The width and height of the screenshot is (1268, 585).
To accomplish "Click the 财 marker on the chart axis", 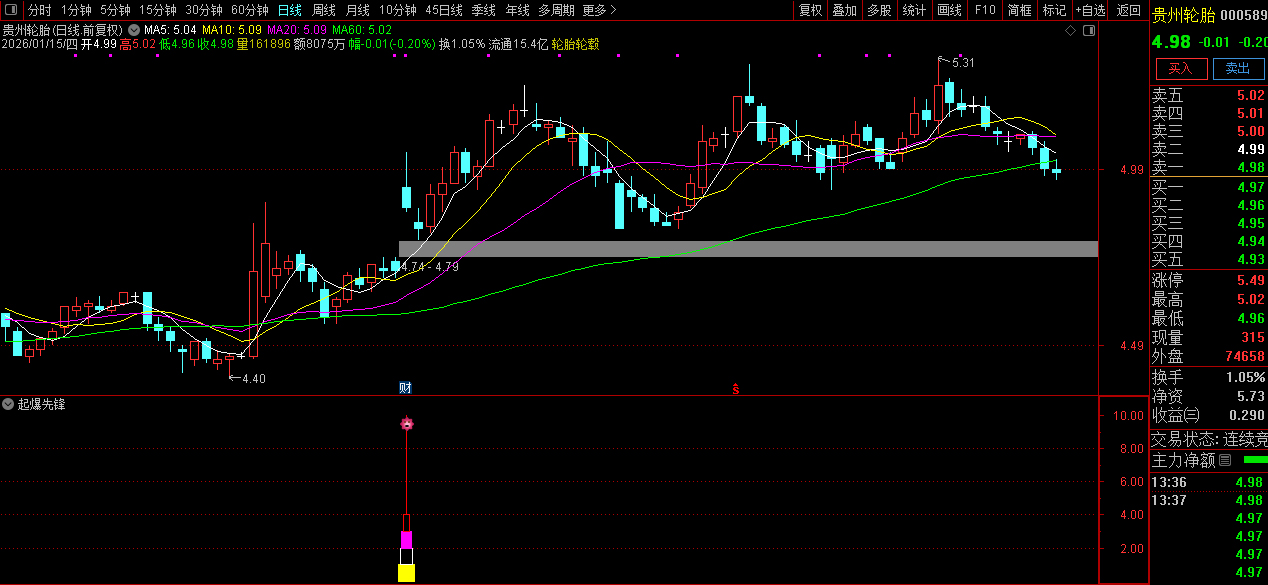I will (x=406, y=387).
